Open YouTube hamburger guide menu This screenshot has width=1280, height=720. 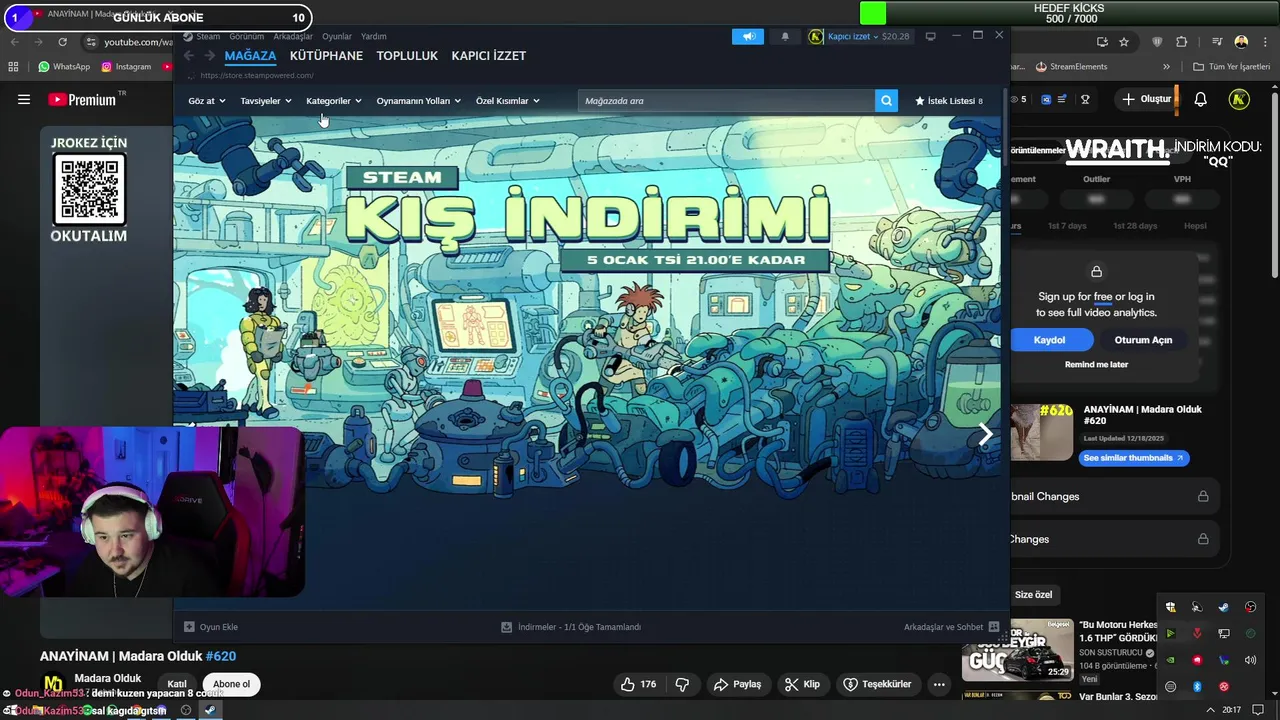[24, 99]
